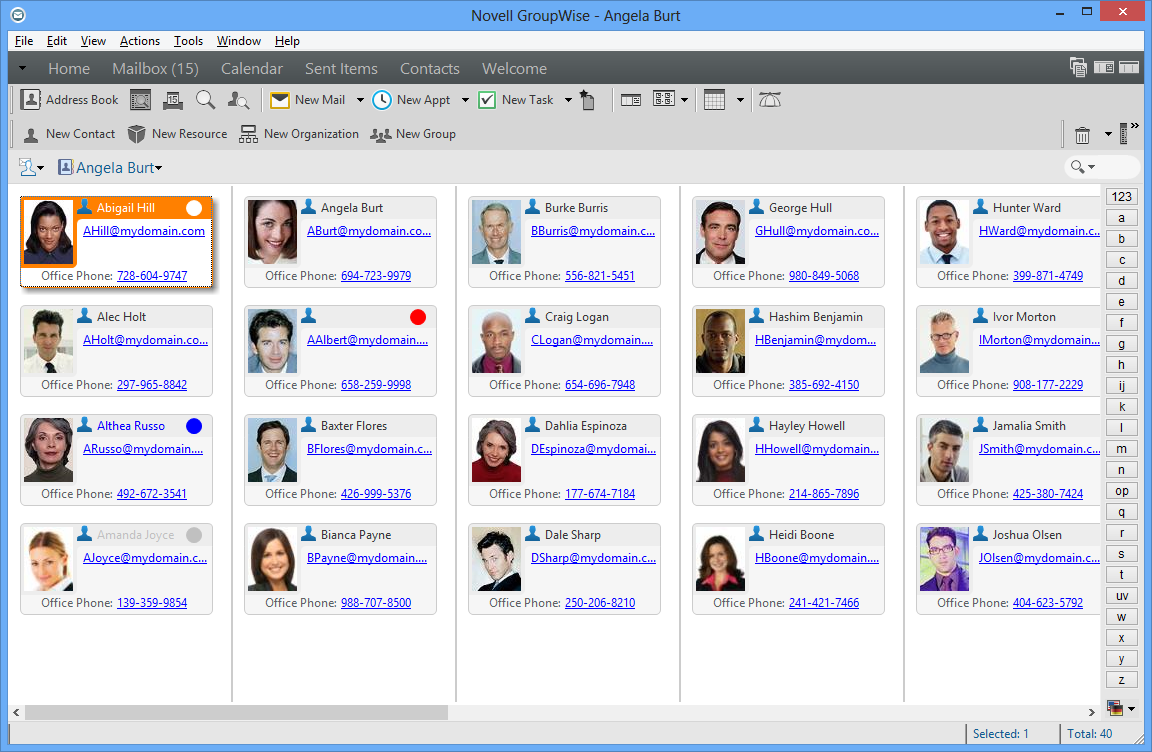Open the dropdown arrow next to Delete
This screenshot has width=1152, height=752.
pyautogui.click(x=1108, y=135)
